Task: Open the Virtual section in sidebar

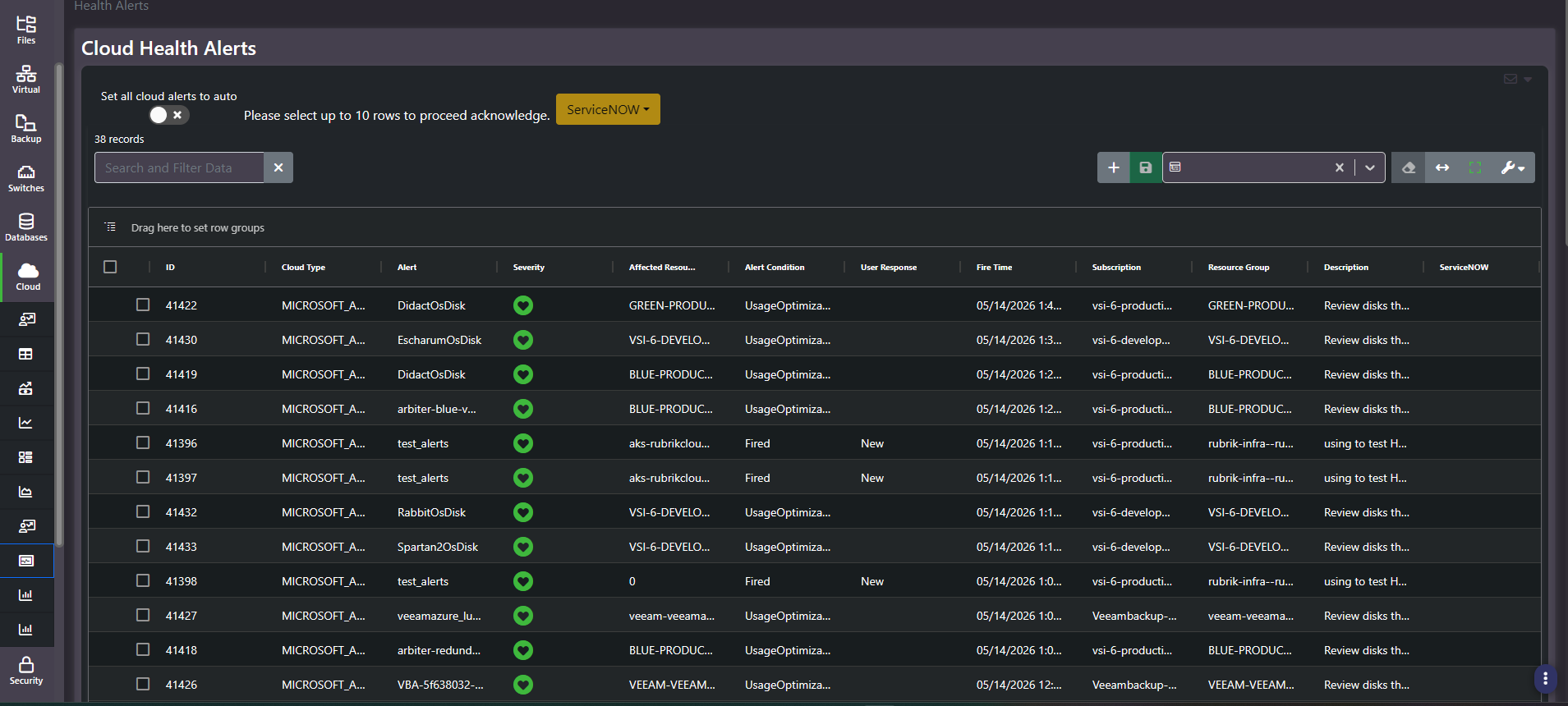Action: tap(26, 79)
